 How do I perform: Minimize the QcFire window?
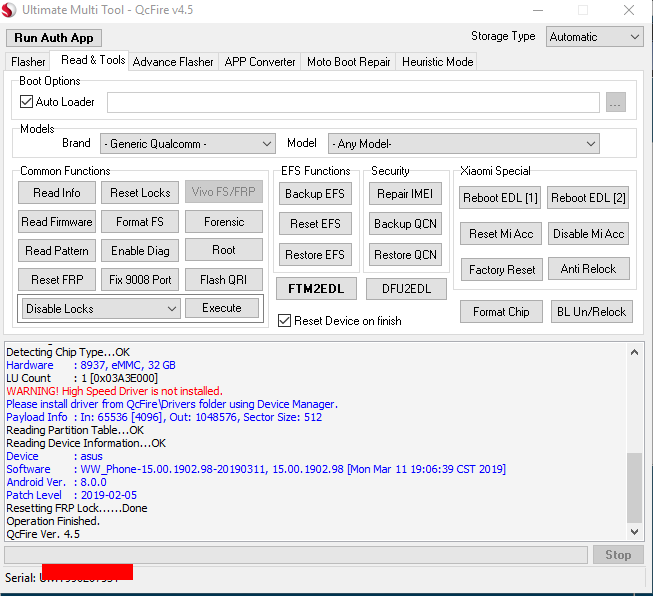pyautogui.click(x=538, y=10)
